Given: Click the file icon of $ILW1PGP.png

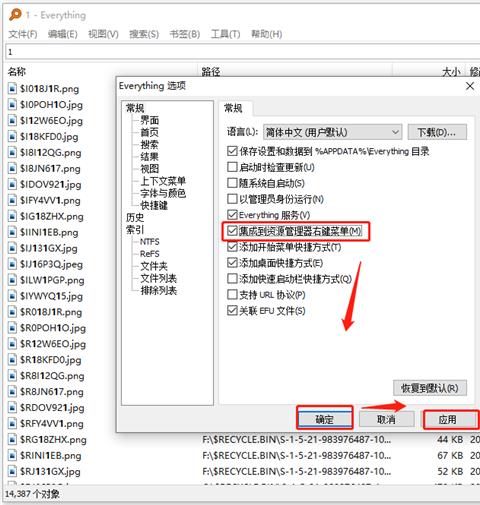Looking at the screenshot, I should click(x=12, y=280).
